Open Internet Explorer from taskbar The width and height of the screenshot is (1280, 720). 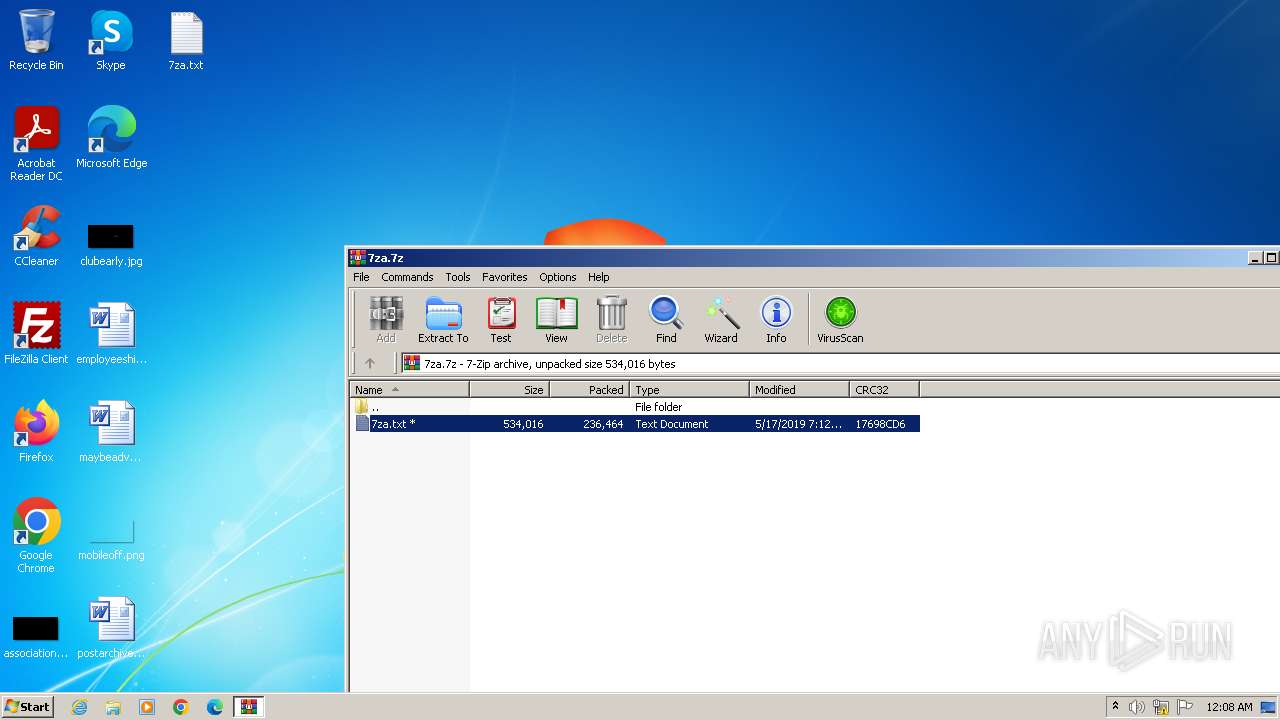click(x=79, y=707)
